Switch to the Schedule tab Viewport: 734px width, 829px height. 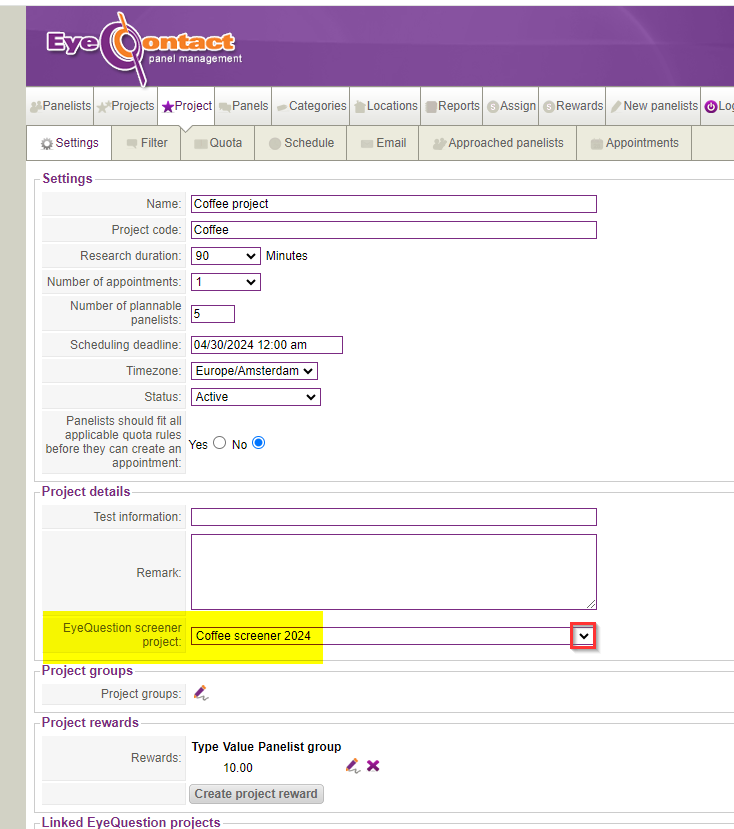pos(301,143)
